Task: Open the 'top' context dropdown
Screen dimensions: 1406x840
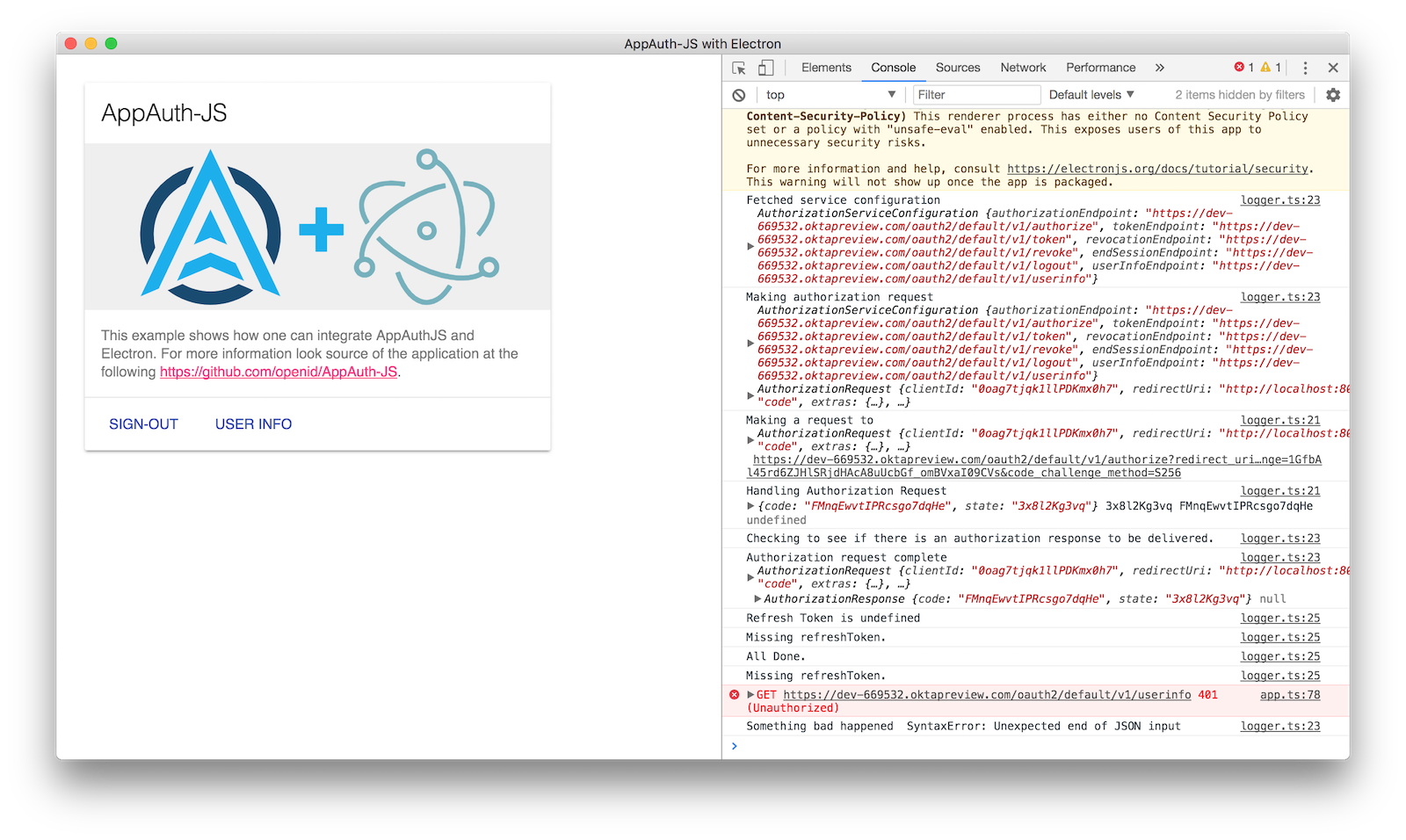Action: [x=830, y=95]
